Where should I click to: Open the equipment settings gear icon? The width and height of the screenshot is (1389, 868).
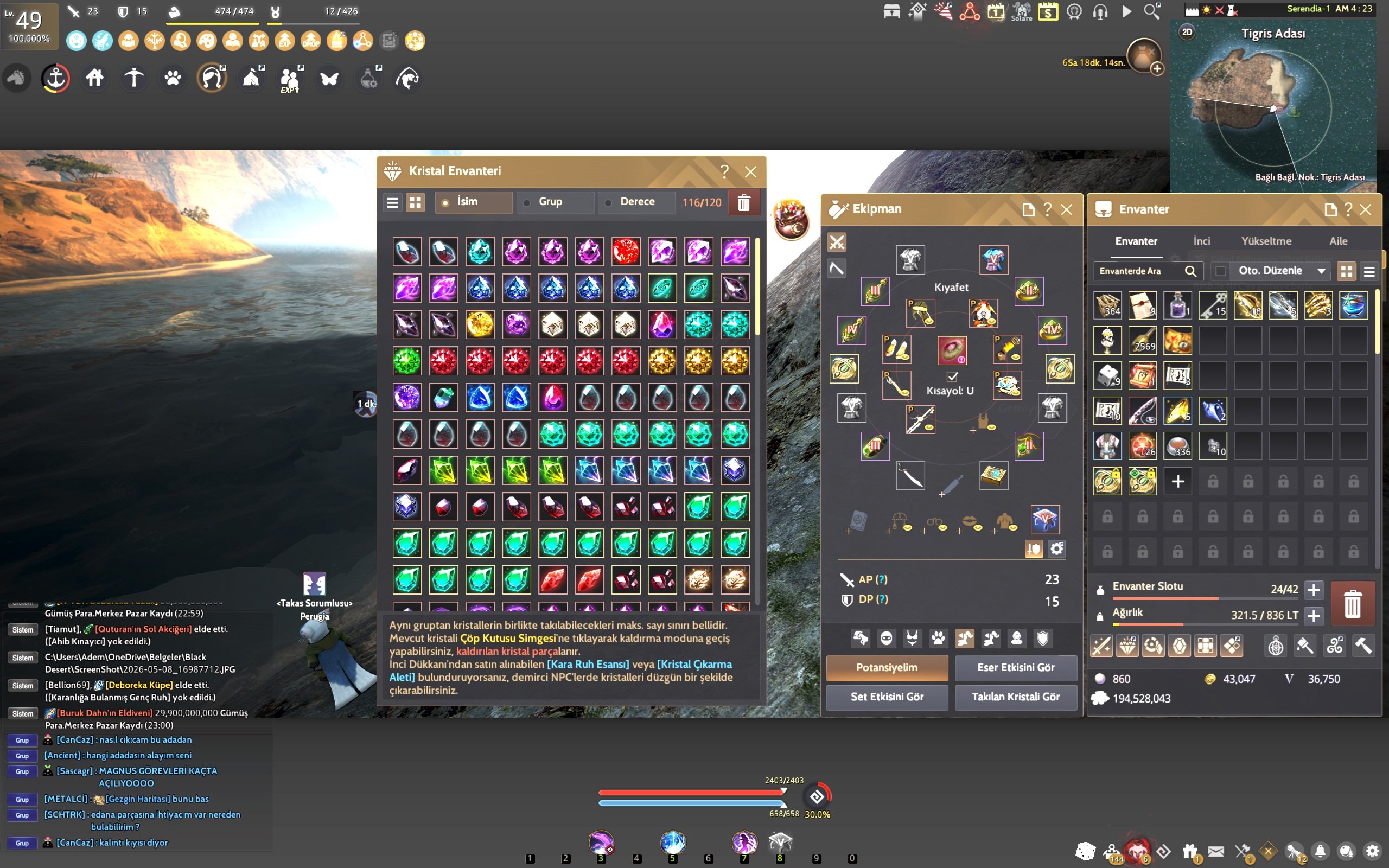click(x=1056, y=549)
